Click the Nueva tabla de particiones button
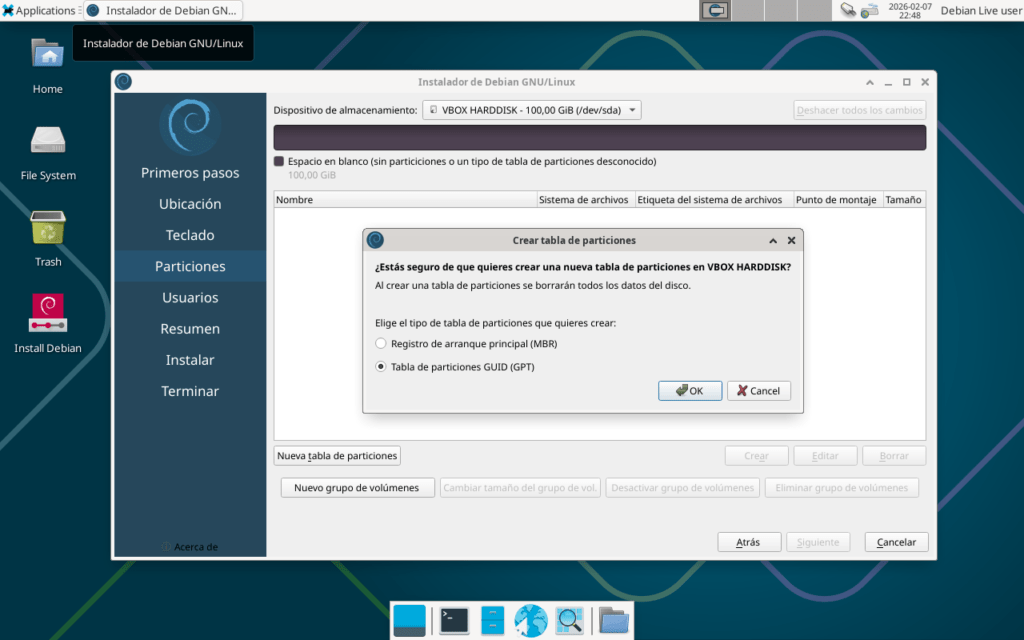The image size is (1024, 640). 337,456
